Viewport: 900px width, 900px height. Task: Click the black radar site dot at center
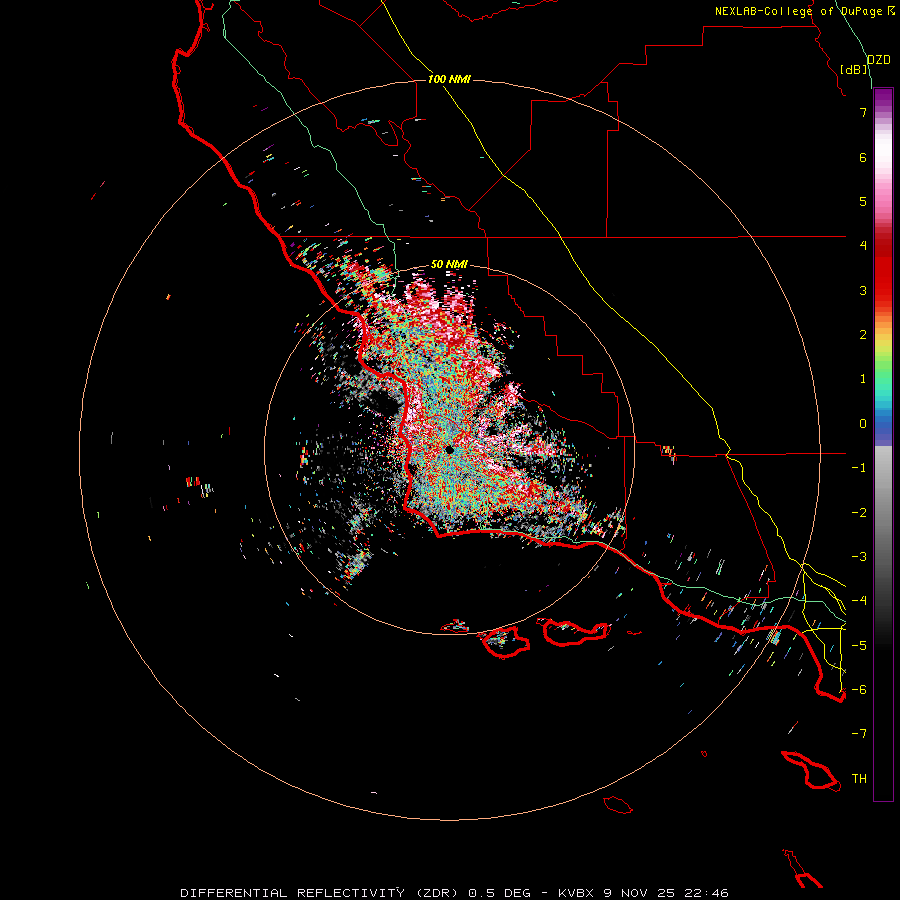click(x=449, y=449)
